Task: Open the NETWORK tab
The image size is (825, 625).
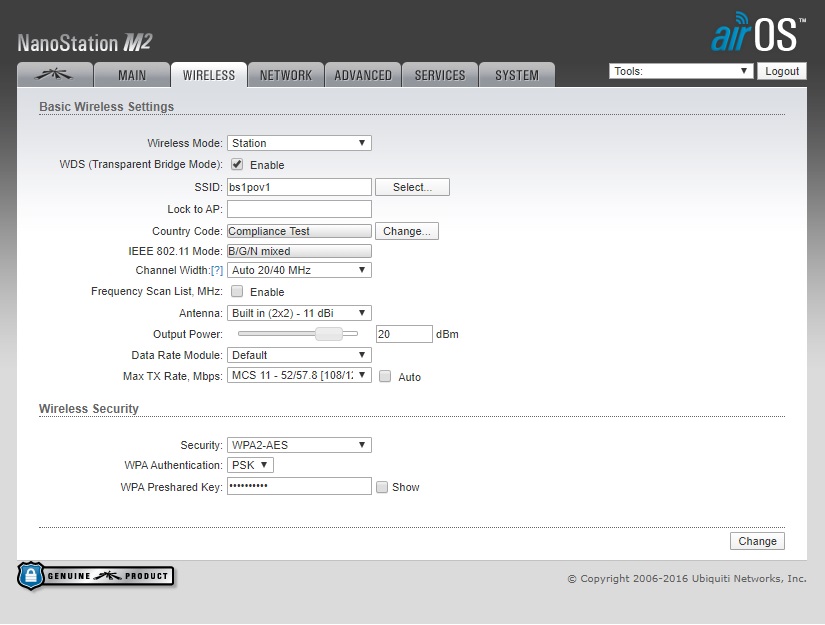Action: pyautogui.click(x=286, y=75)
